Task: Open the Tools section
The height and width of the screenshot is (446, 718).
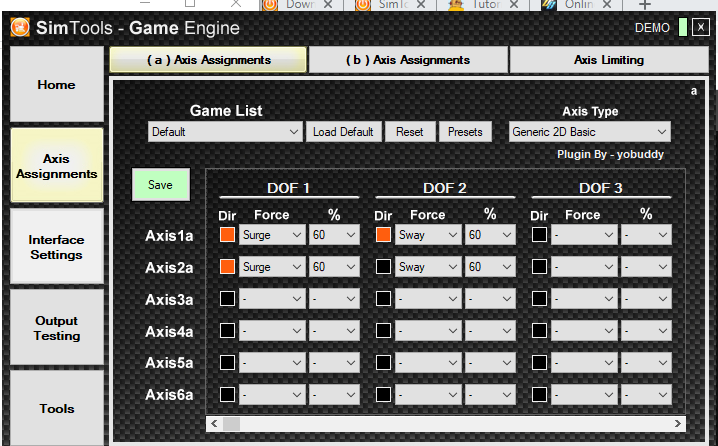Action: click(x=57, y=408)
